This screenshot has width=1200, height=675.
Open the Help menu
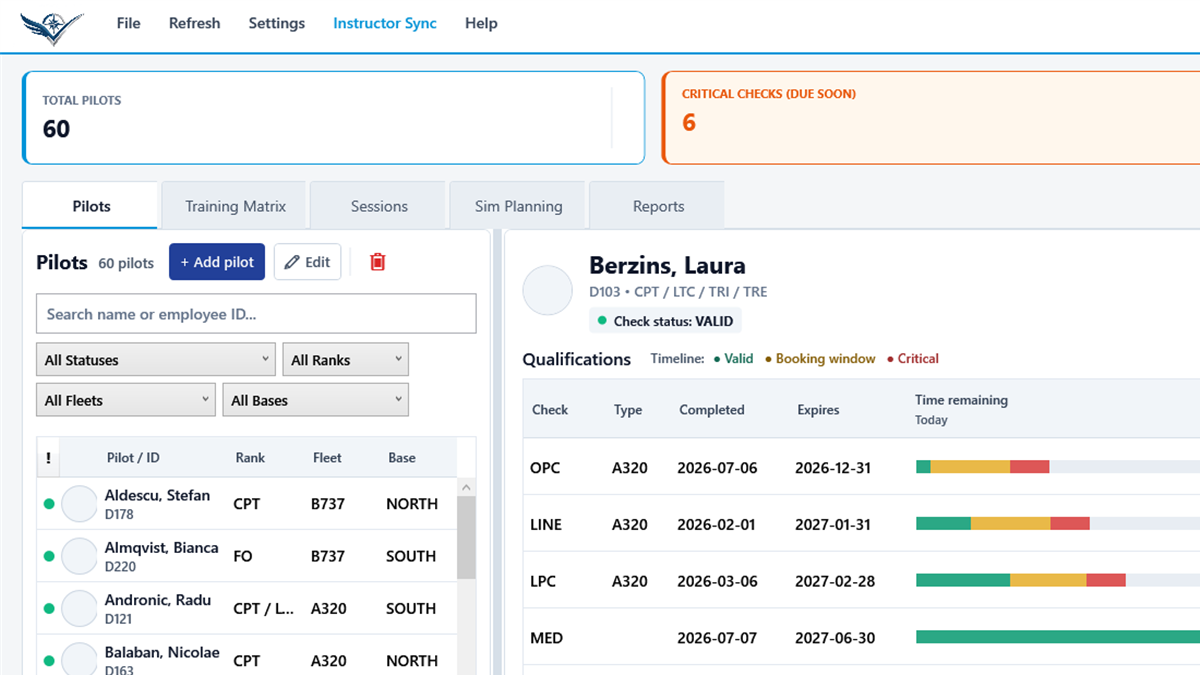coord(481,23)
